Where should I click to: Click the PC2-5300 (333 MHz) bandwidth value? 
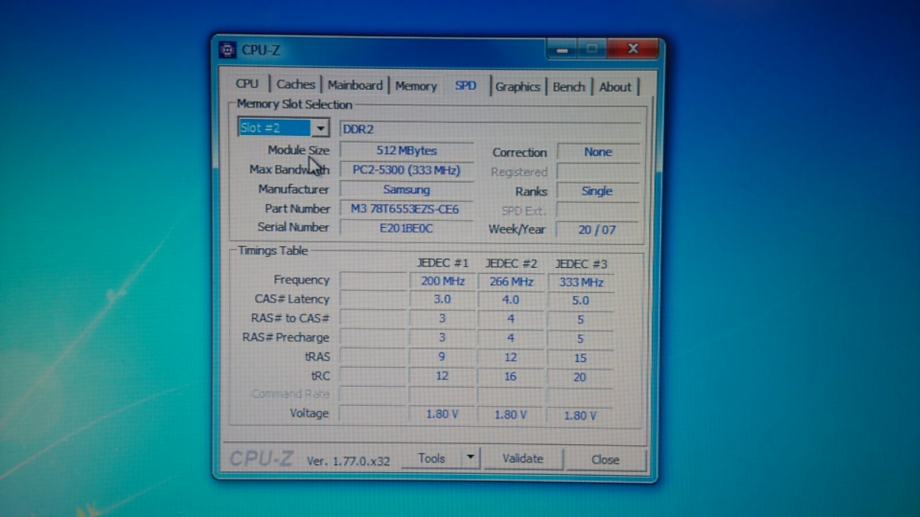point(407,170)
